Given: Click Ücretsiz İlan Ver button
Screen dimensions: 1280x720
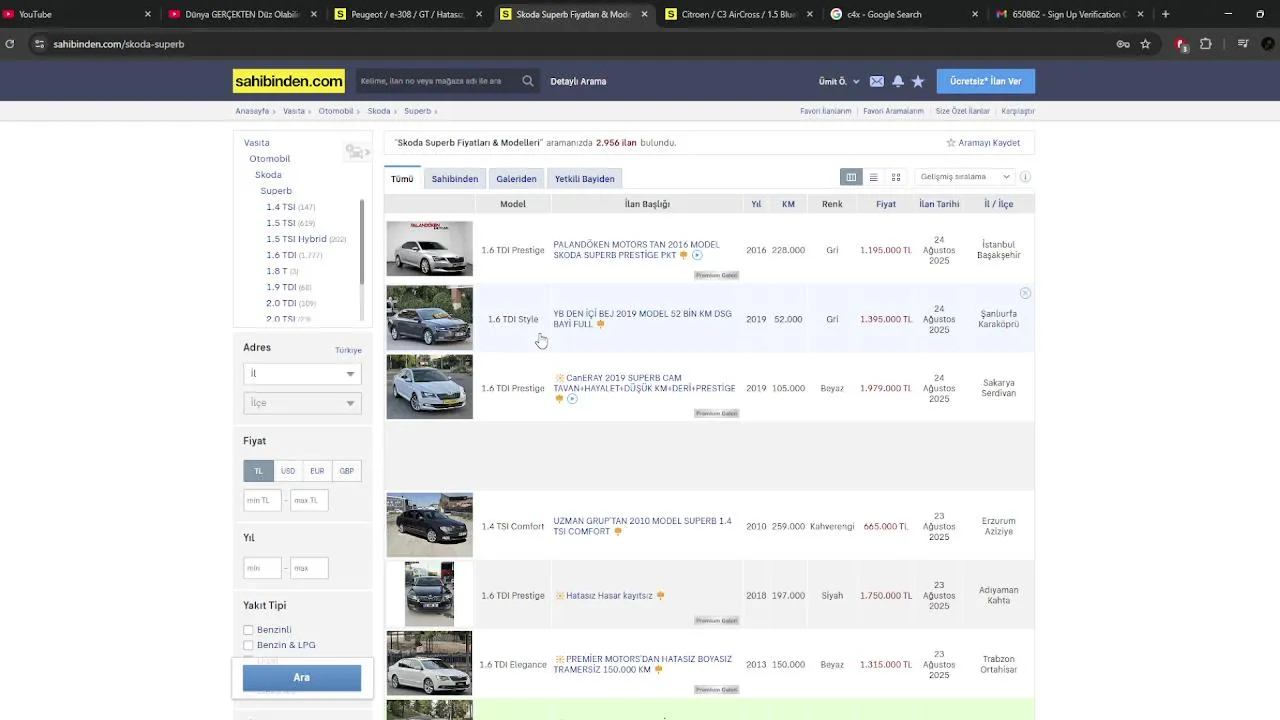Looking at the screenshot, I should 986,81.
